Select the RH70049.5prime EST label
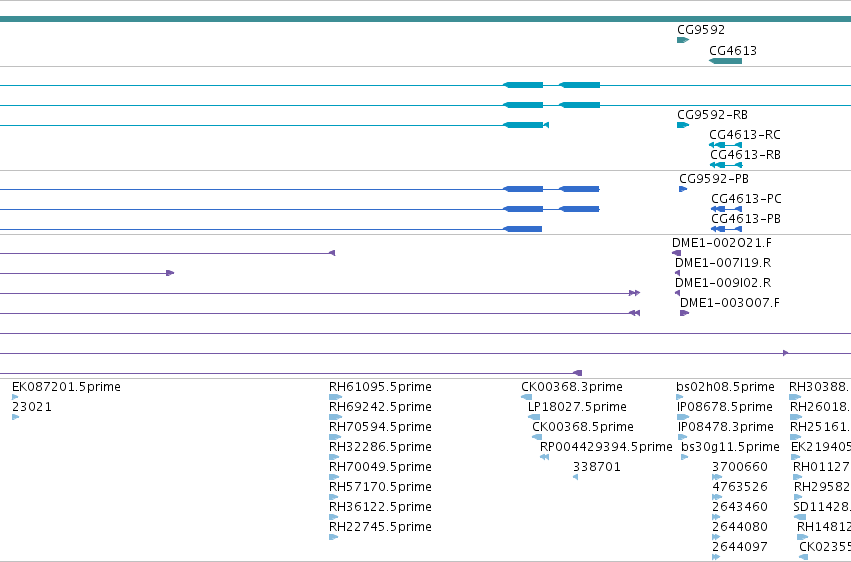Image resolution: width=851 pixels, height=562 pixels. pos(380,467)
